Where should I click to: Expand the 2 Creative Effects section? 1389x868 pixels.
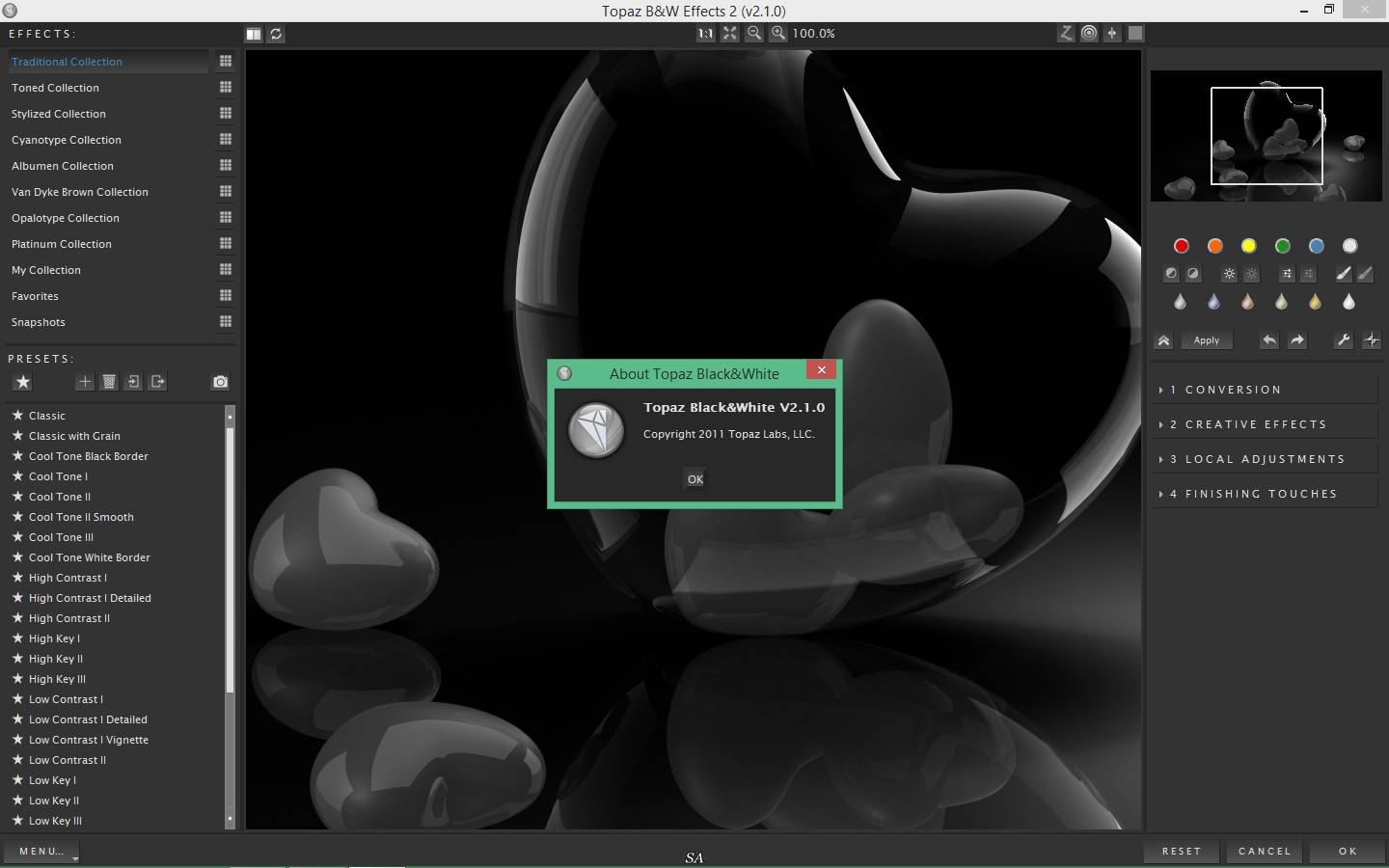pyautogui.click(x=1266, y=424)
